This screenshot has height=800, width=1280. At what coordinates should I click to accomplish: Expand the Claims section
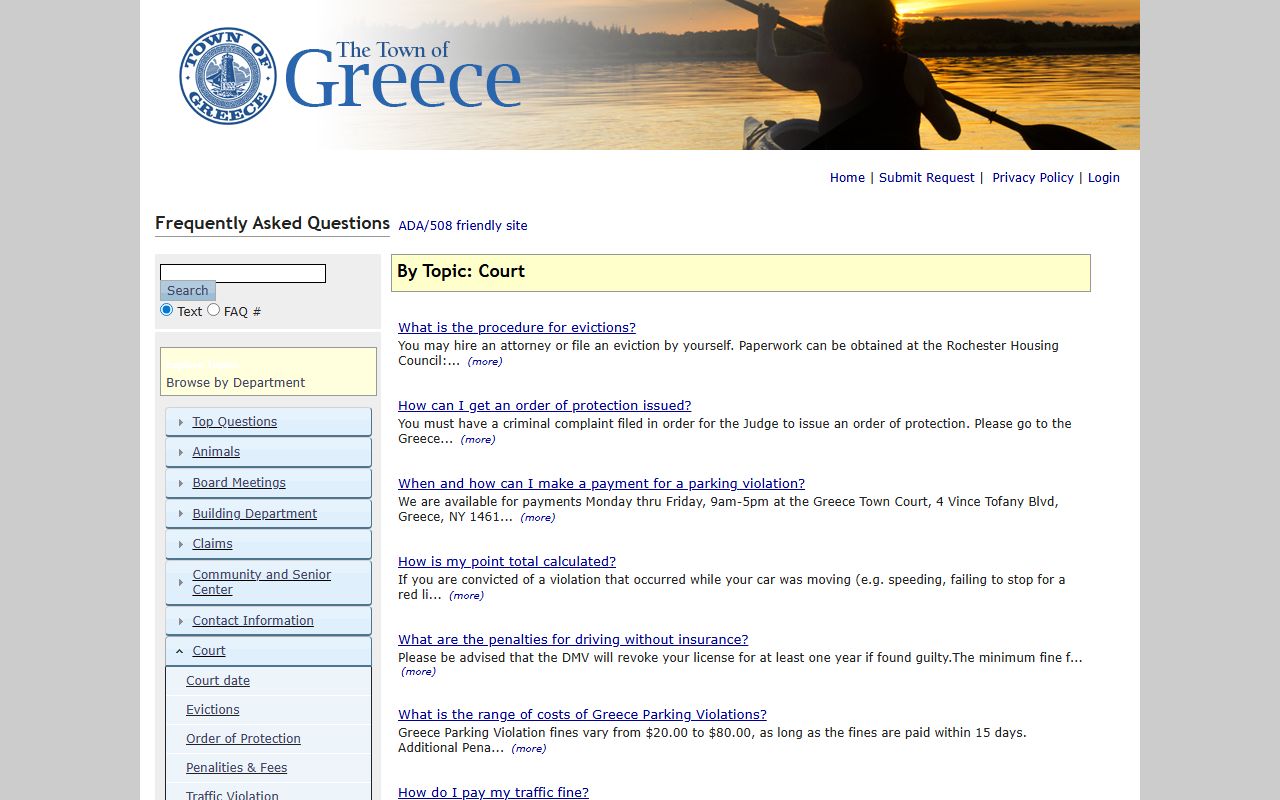coord(268,544)
